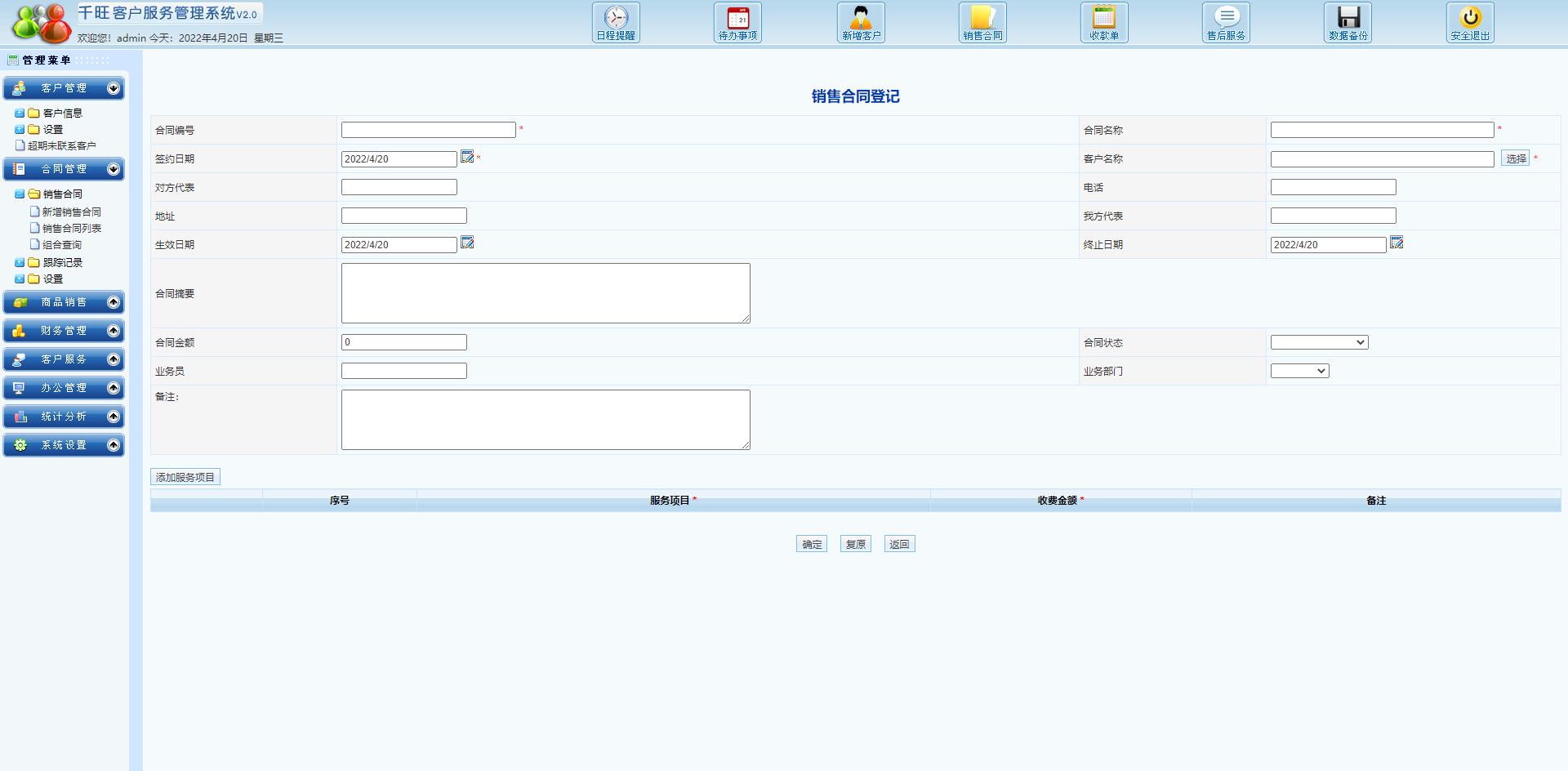Open 组合查询 in the tree
The height and width of the screenshot is (771, 1568).
[x=62, y=245]
